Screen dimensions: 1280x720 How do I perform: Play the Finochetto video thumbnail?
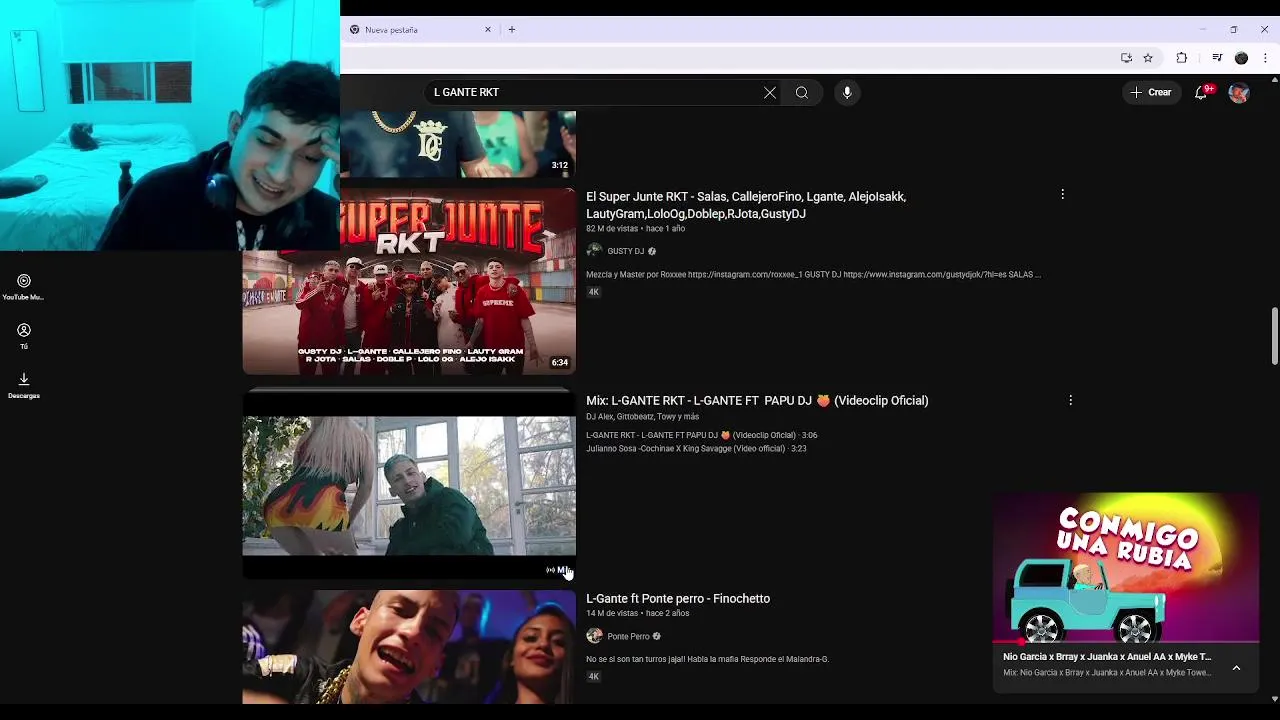(409, 647)
